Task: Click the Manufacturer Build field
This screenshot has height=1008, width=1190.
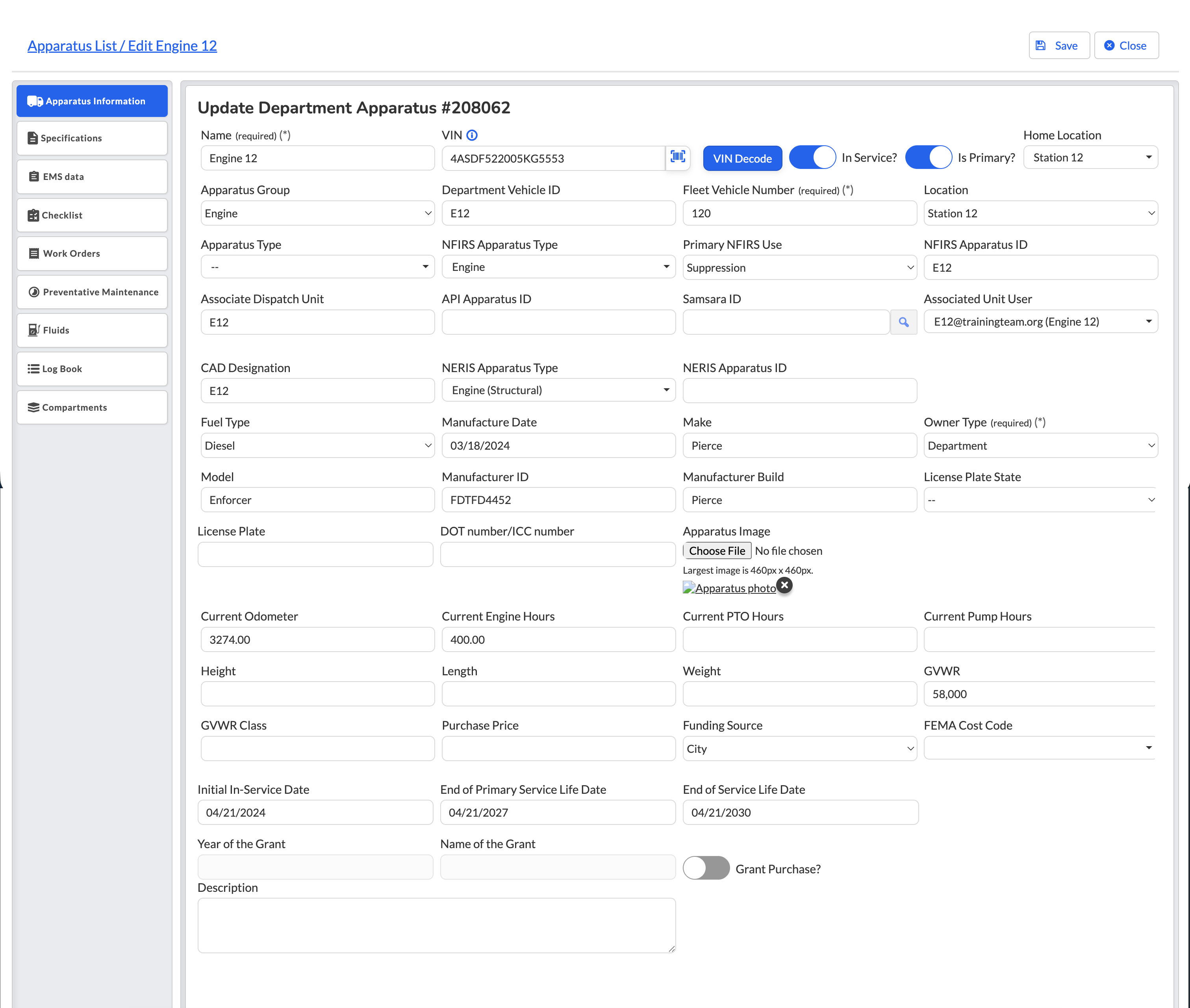Action: 800,500
